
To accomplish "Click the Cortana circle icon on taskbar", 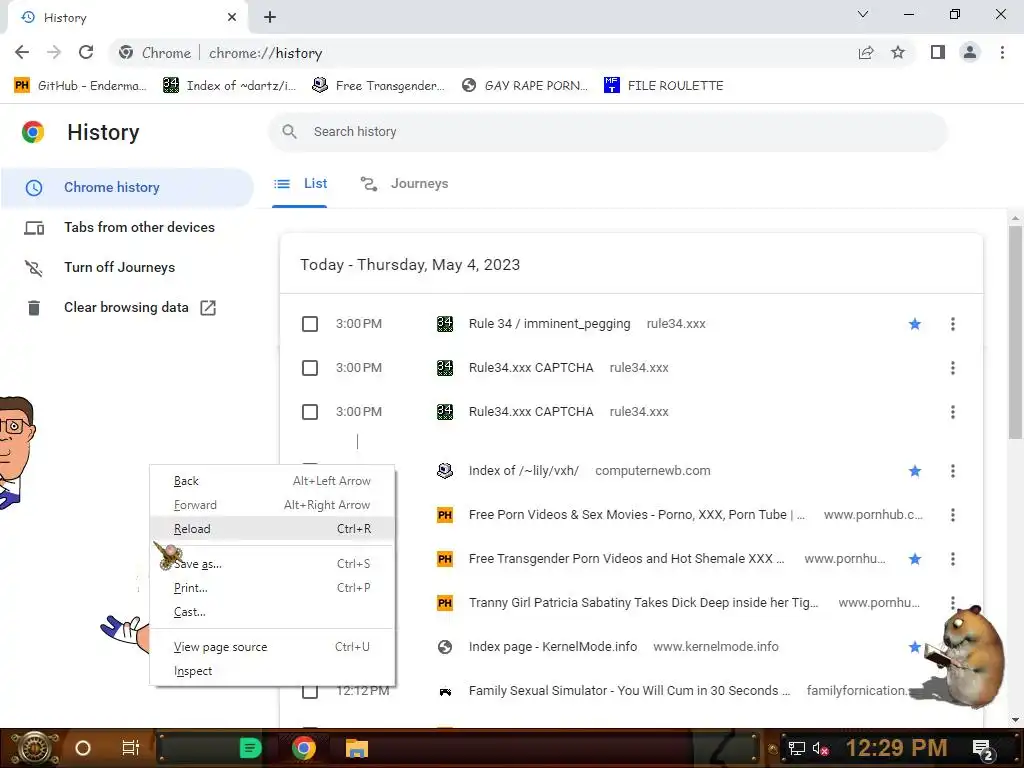I will [x=82, y=748].
